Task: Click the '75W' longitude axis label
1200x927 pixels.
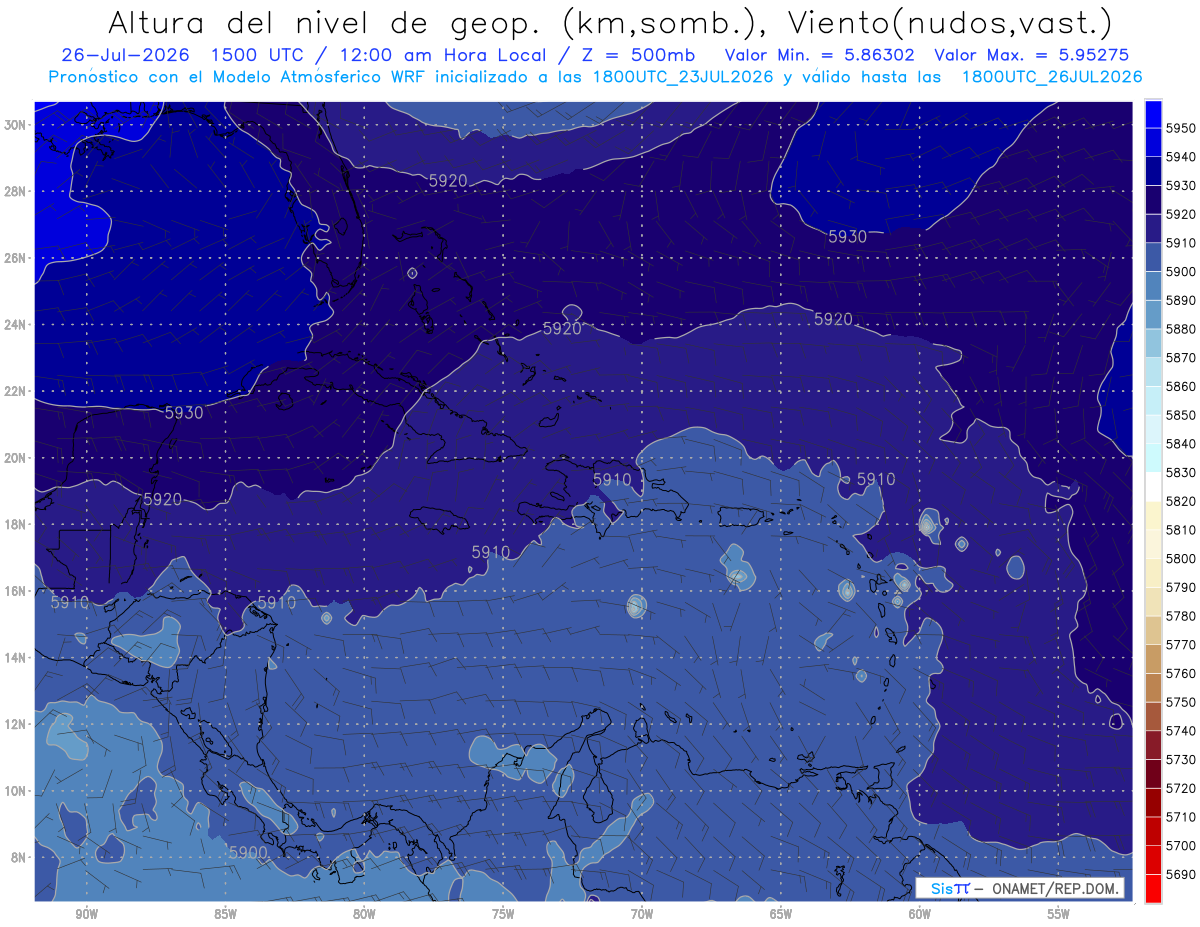Action: pyautogui.click(x=503, y=914)
